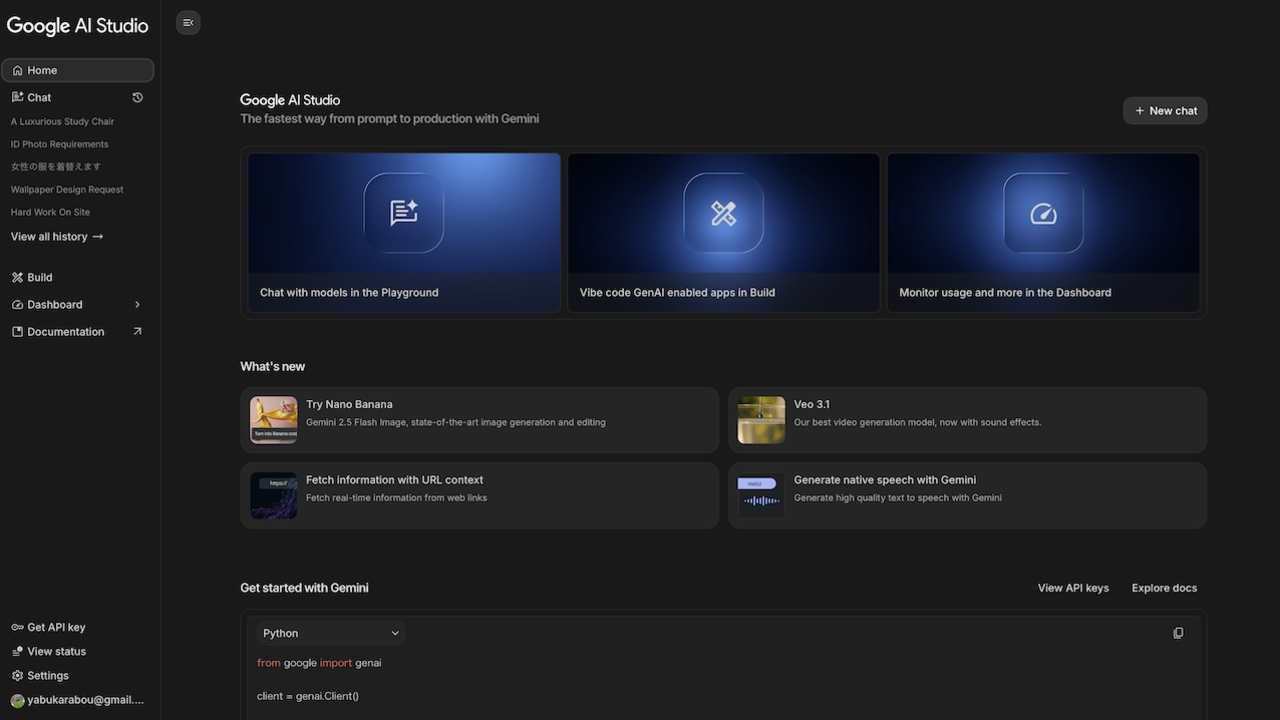The image size is (1280, 720).
Task: Open 'Chat with models in the Playground' card
Action: pos(404,232)
